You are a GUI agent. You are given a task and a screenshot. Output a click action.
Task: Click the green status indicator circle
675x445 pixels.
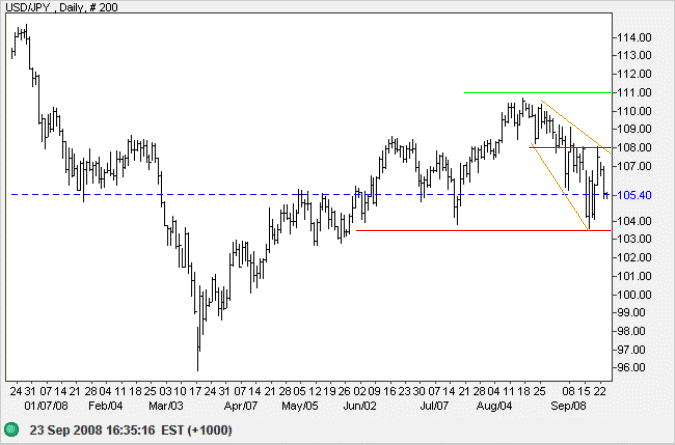click(x=11, y=429)
